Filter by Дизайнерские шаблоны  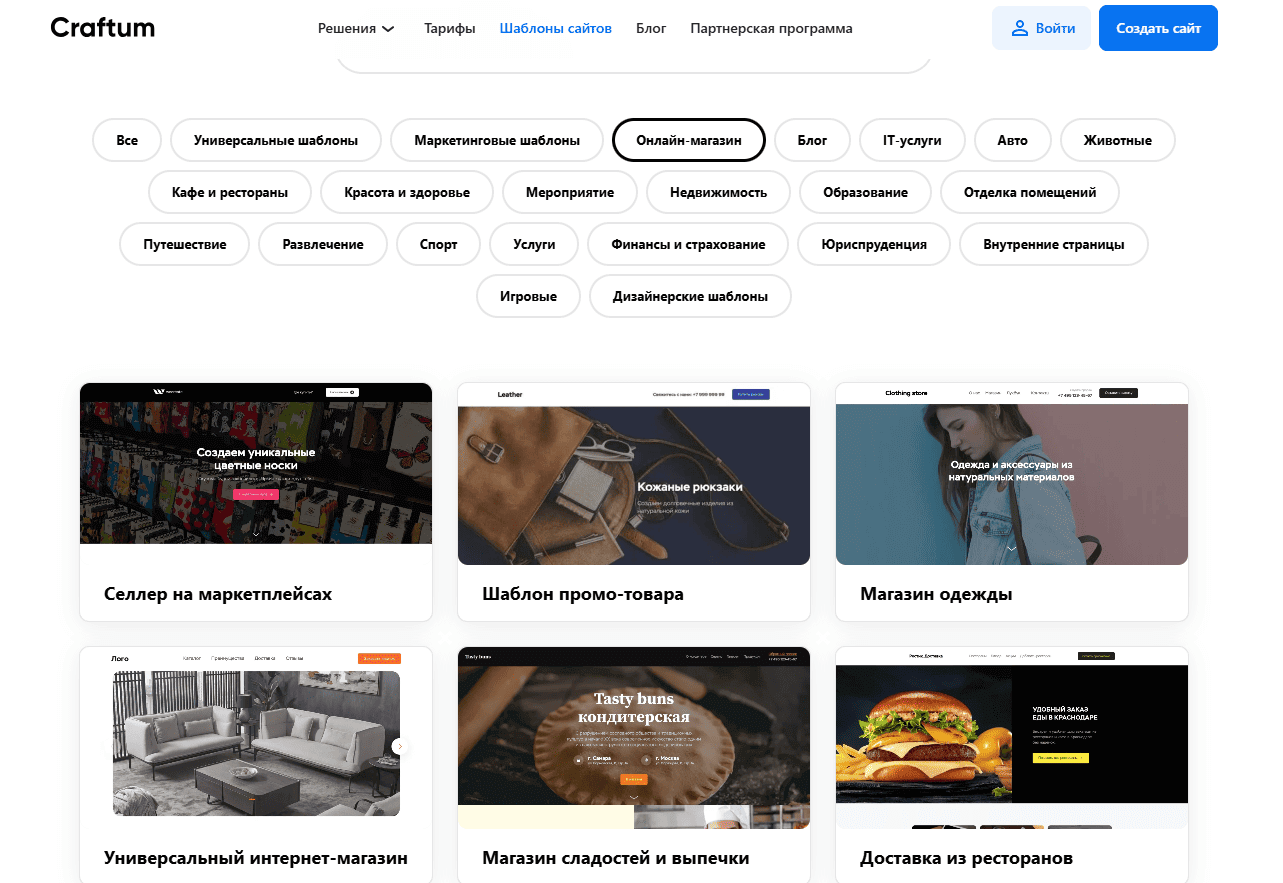(690, 296)
